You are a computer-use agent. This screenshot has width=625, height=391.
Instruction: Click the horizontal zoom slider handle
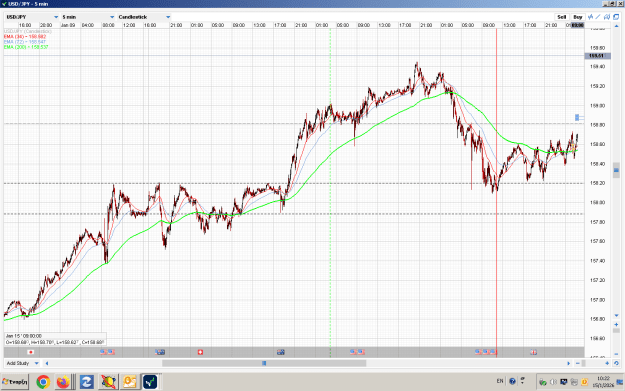click(x=584, y=363)
